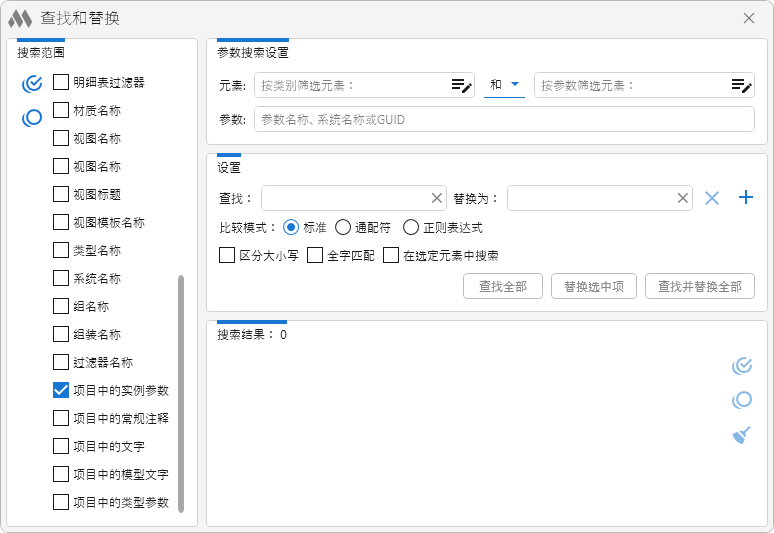Select 正则表达式 comparison mode
The width and height of the screenshot is (774, 533).
pos(411,227)
